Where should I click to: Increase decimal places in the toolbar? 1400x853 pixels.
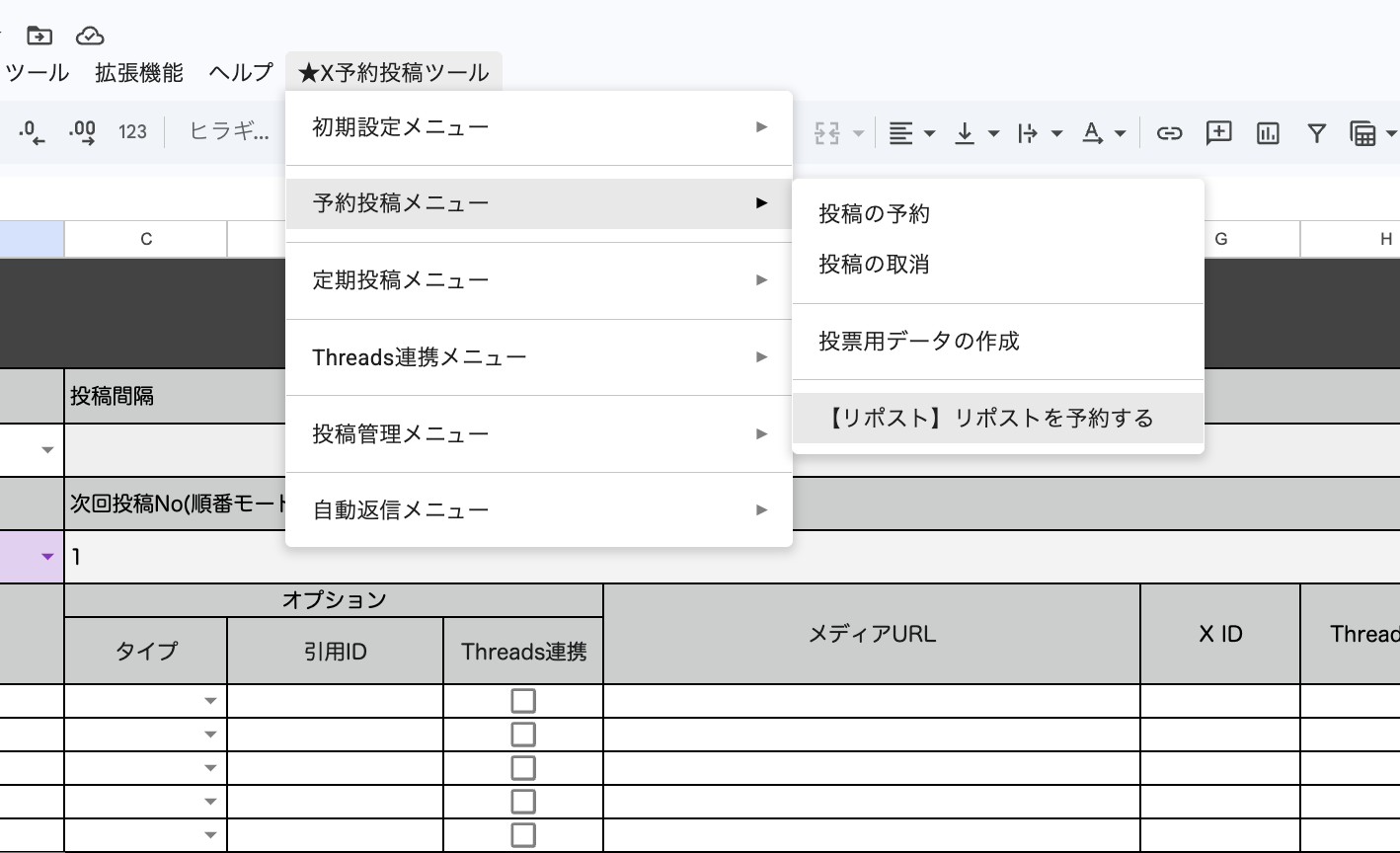tap(82, 132)
